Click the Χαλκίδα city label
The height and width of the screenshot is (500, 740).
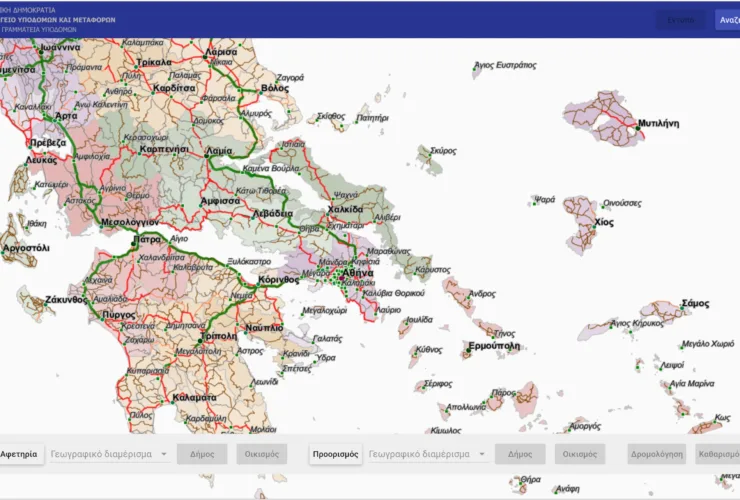pyautogui.click(x=345, y=209)
